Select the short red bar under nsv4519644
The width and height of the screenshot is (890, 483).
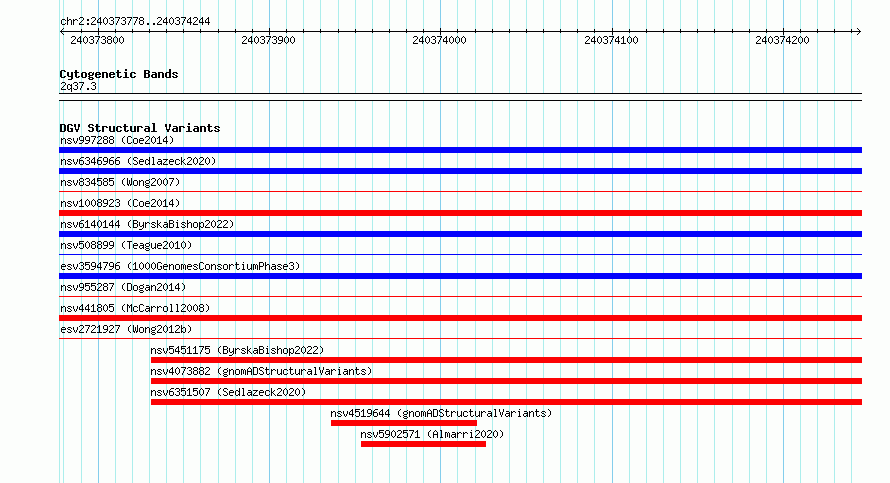coord(404,423)
